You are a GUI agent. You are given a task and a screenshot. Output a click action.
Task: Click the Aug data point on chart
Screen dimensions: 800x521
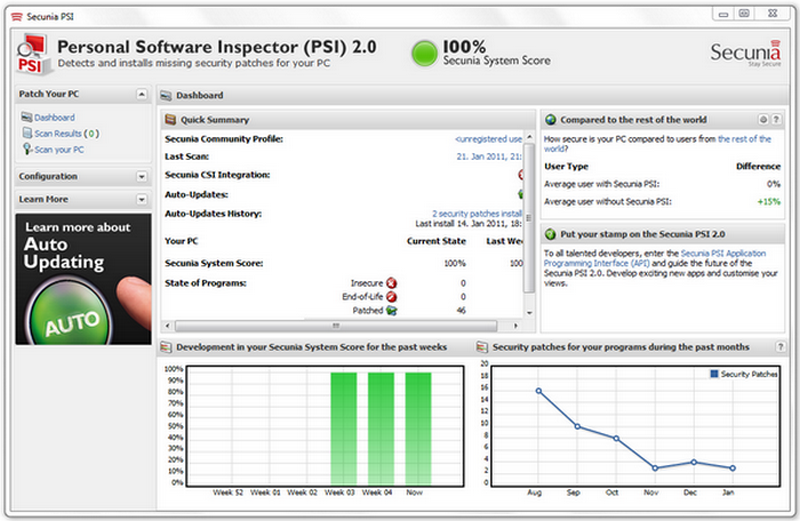[x=539, y=391]
